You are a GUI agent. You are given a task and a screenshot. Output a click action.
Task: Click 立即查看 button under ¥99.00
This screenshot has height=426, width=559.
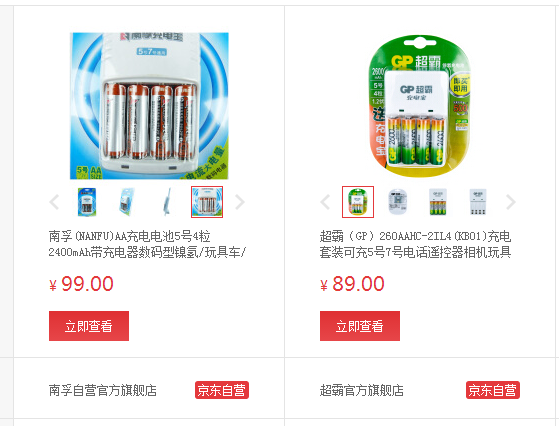pyautogui.click(x=89, y=326)
